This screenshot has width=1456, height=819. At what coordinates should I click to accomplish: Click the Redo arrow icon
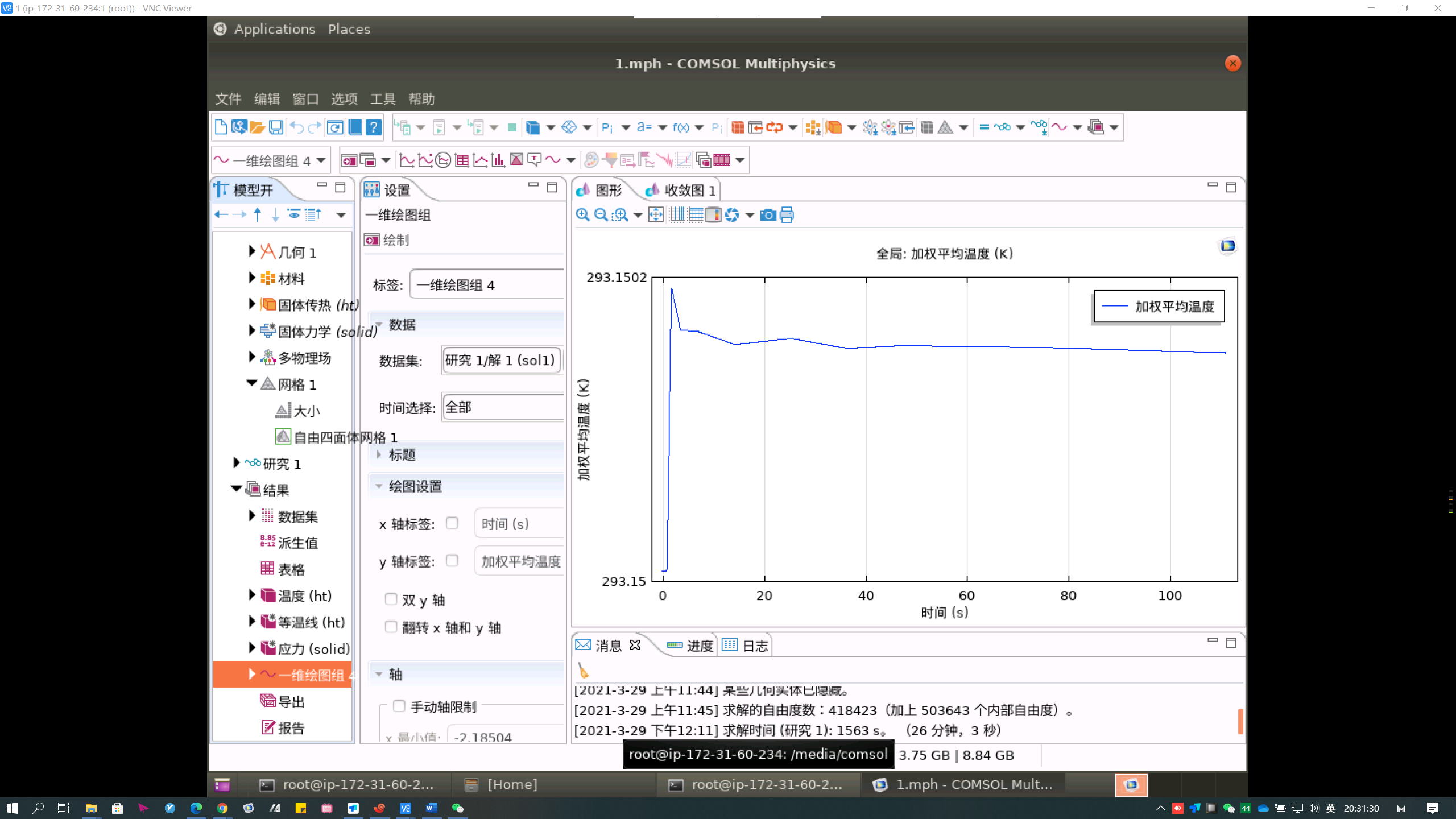click(315, 127)
